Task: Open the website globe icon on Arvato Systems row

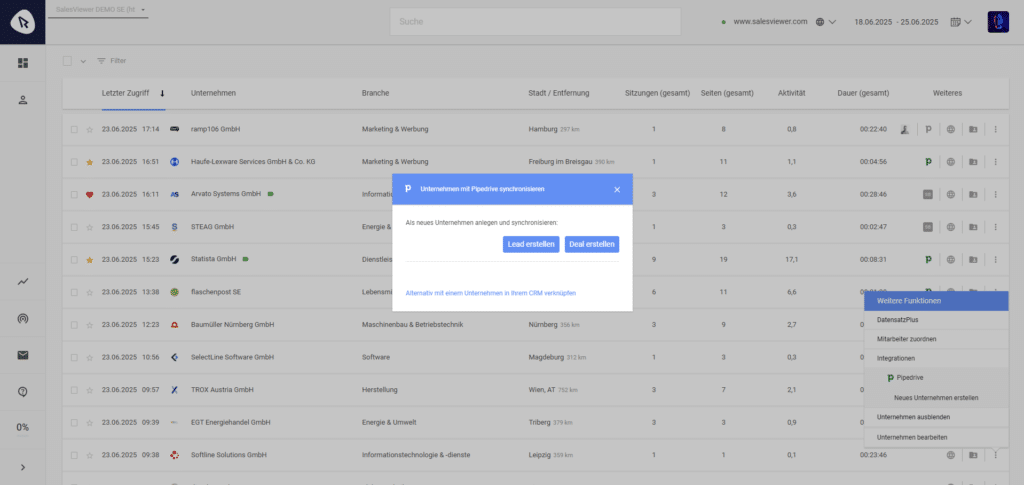Action: [951, 195]
